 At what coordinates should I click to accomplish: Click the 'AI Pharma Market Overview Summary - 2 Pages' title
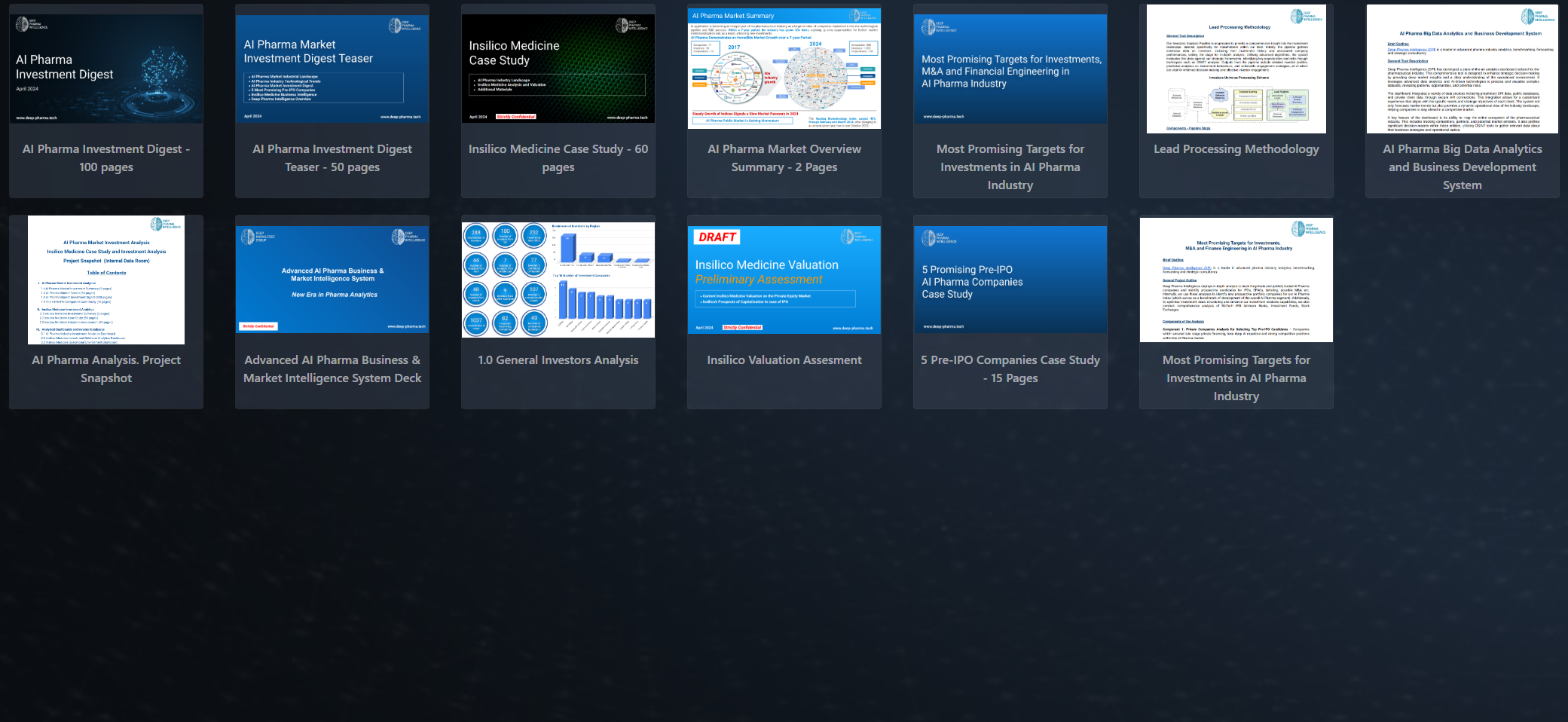tap(784, 158)
